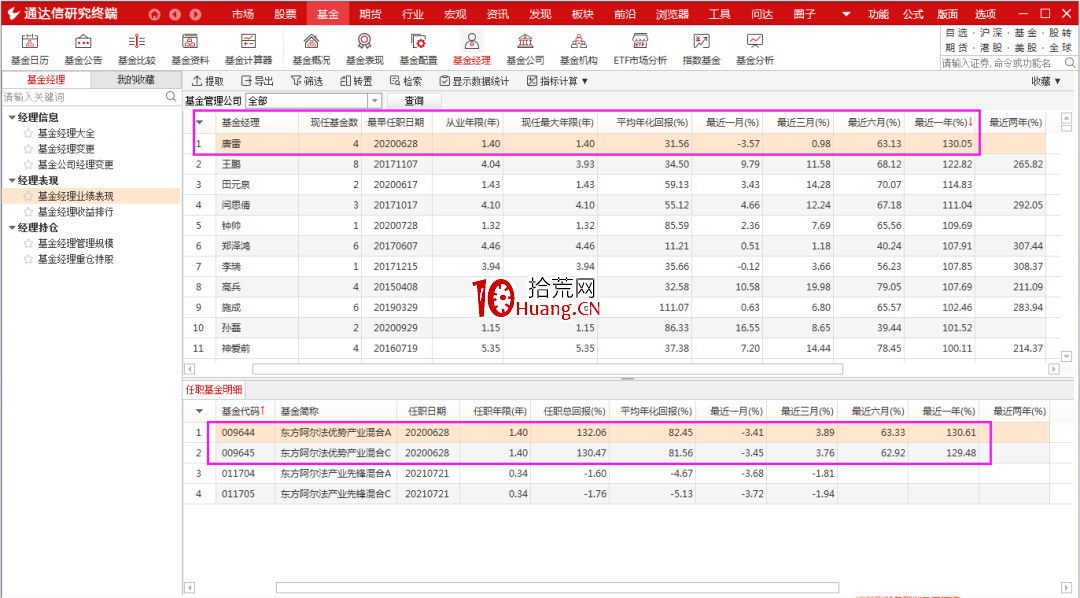1080x598 pixels.
Task: Click the back arrow in the title bar
Action: [x=175, y=14]
